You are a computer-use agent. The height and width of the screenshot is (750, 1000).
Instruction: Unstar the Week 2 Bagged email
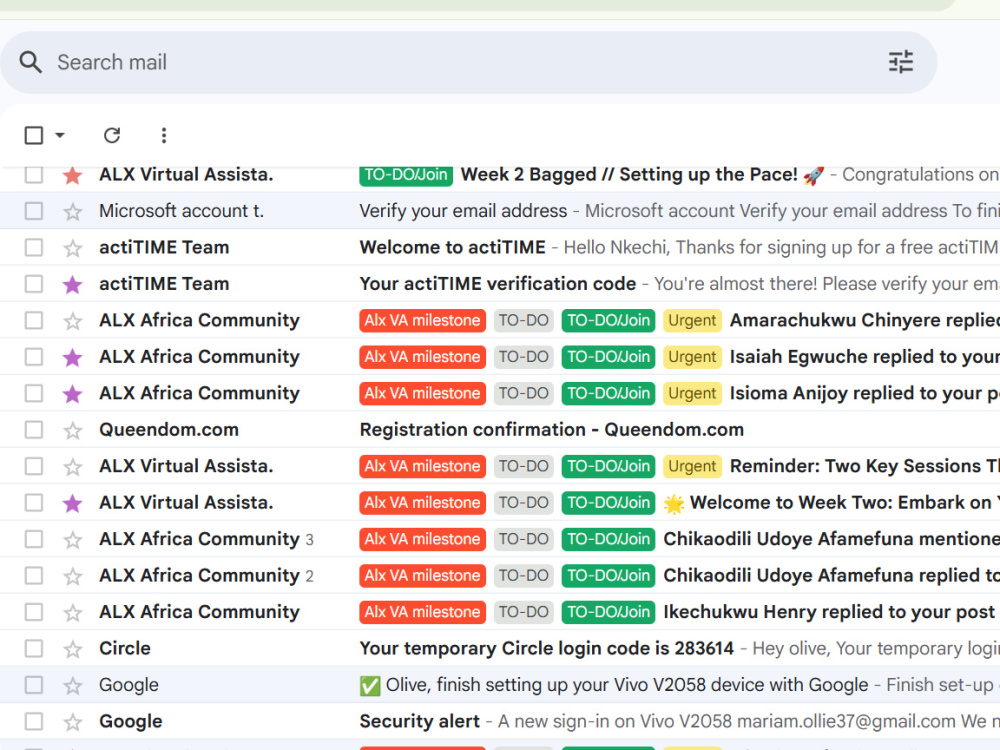tap(73, 175)
